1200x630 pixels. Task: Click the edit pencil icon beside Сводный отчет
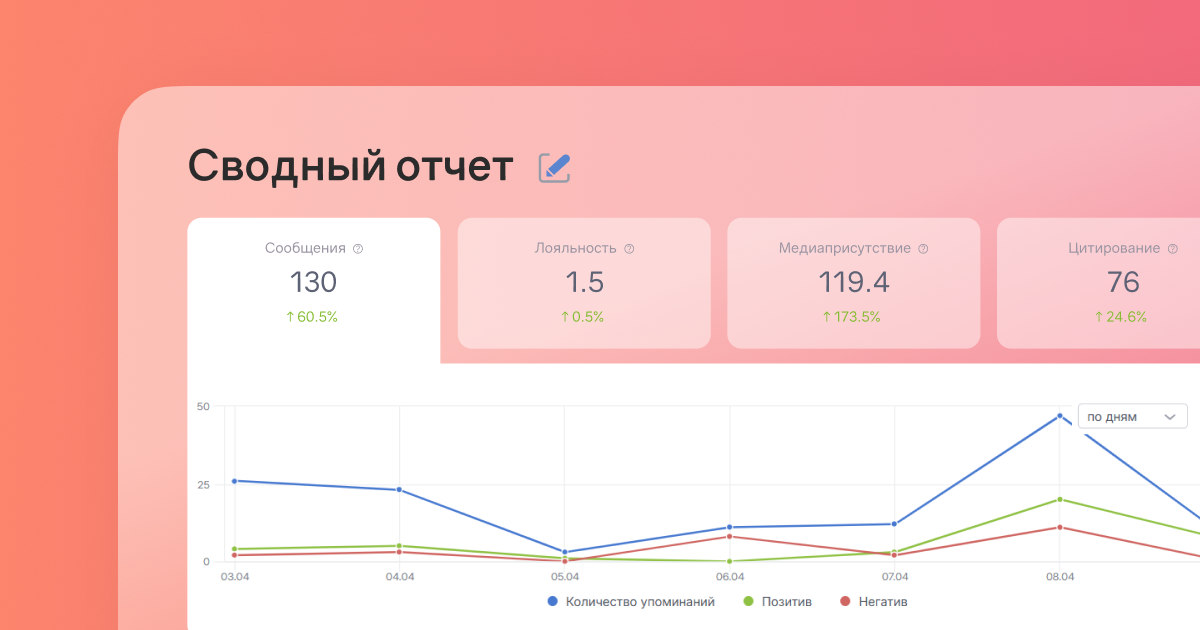pos(554,168)
